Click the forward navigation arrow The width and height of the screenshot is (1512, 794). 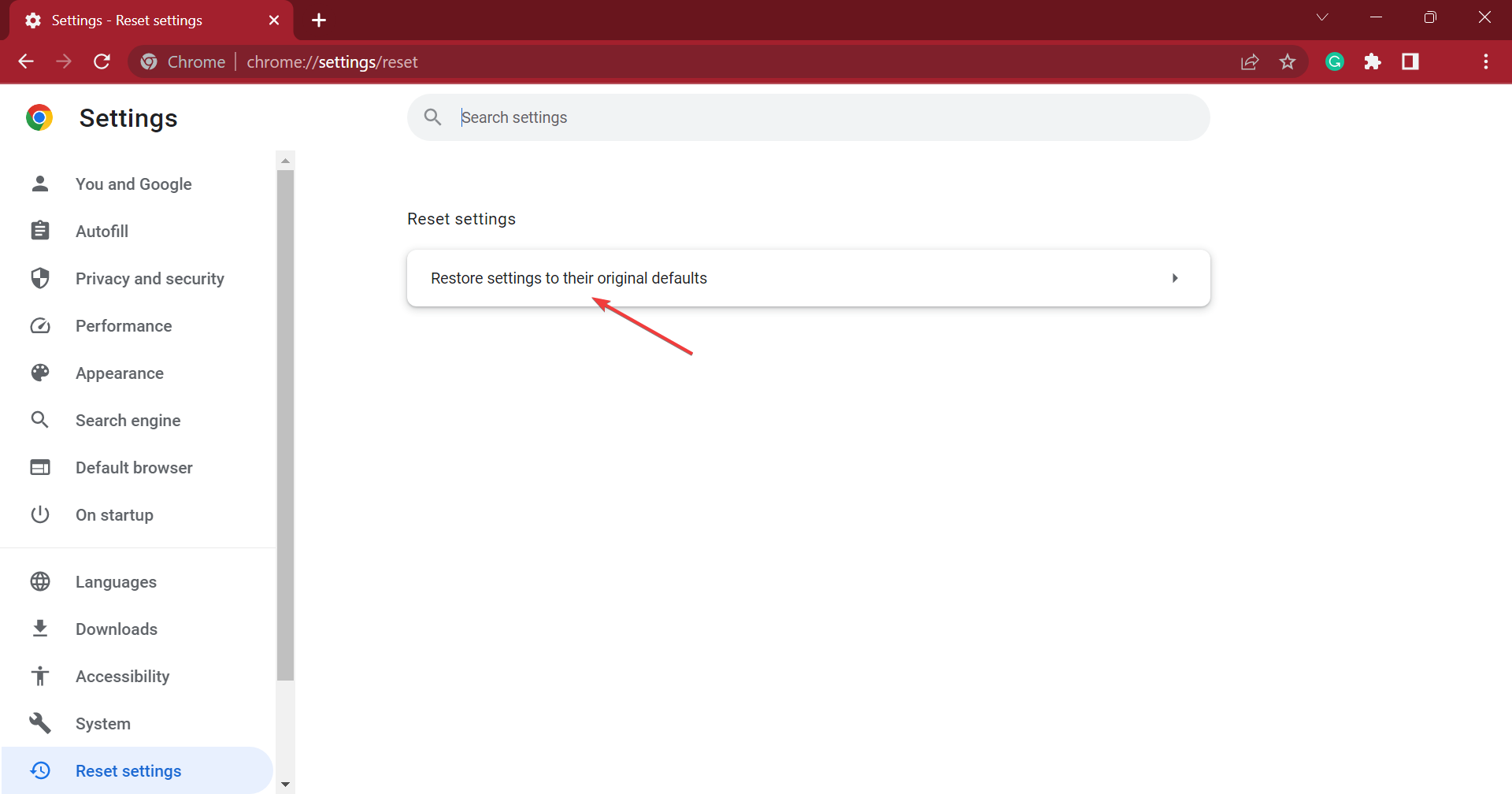(64, 61)
